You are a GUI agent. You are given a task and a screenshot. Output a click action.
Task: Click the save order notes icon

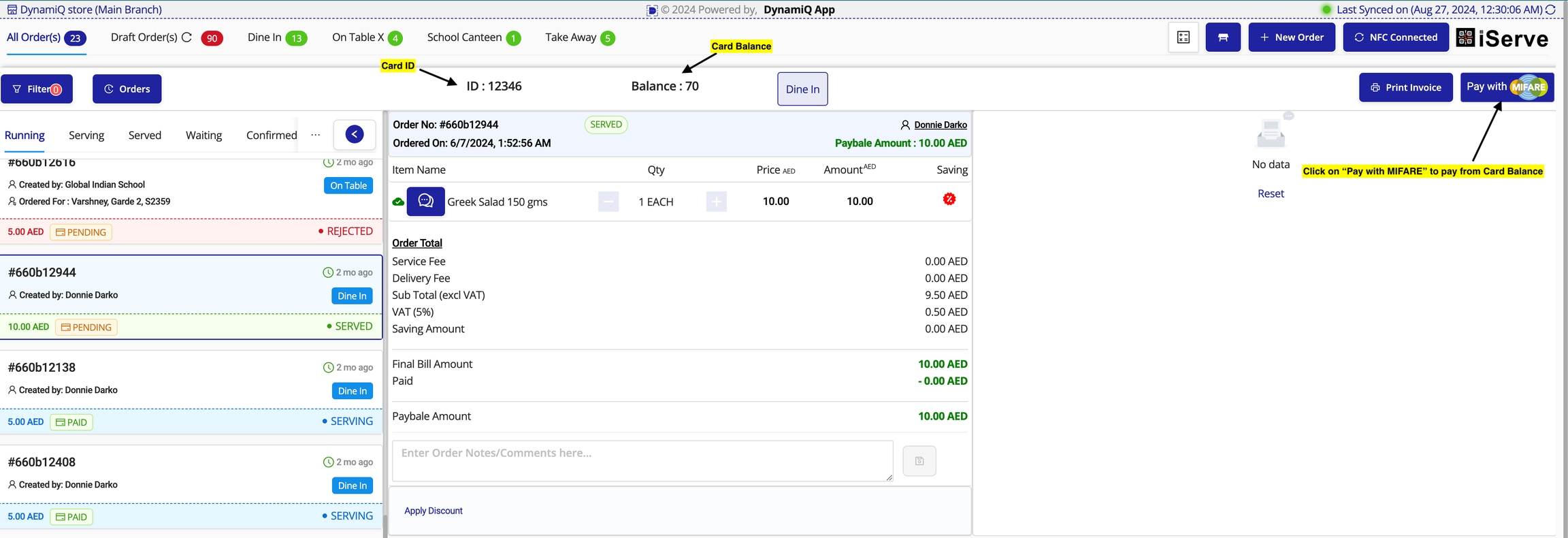point(919,461)
